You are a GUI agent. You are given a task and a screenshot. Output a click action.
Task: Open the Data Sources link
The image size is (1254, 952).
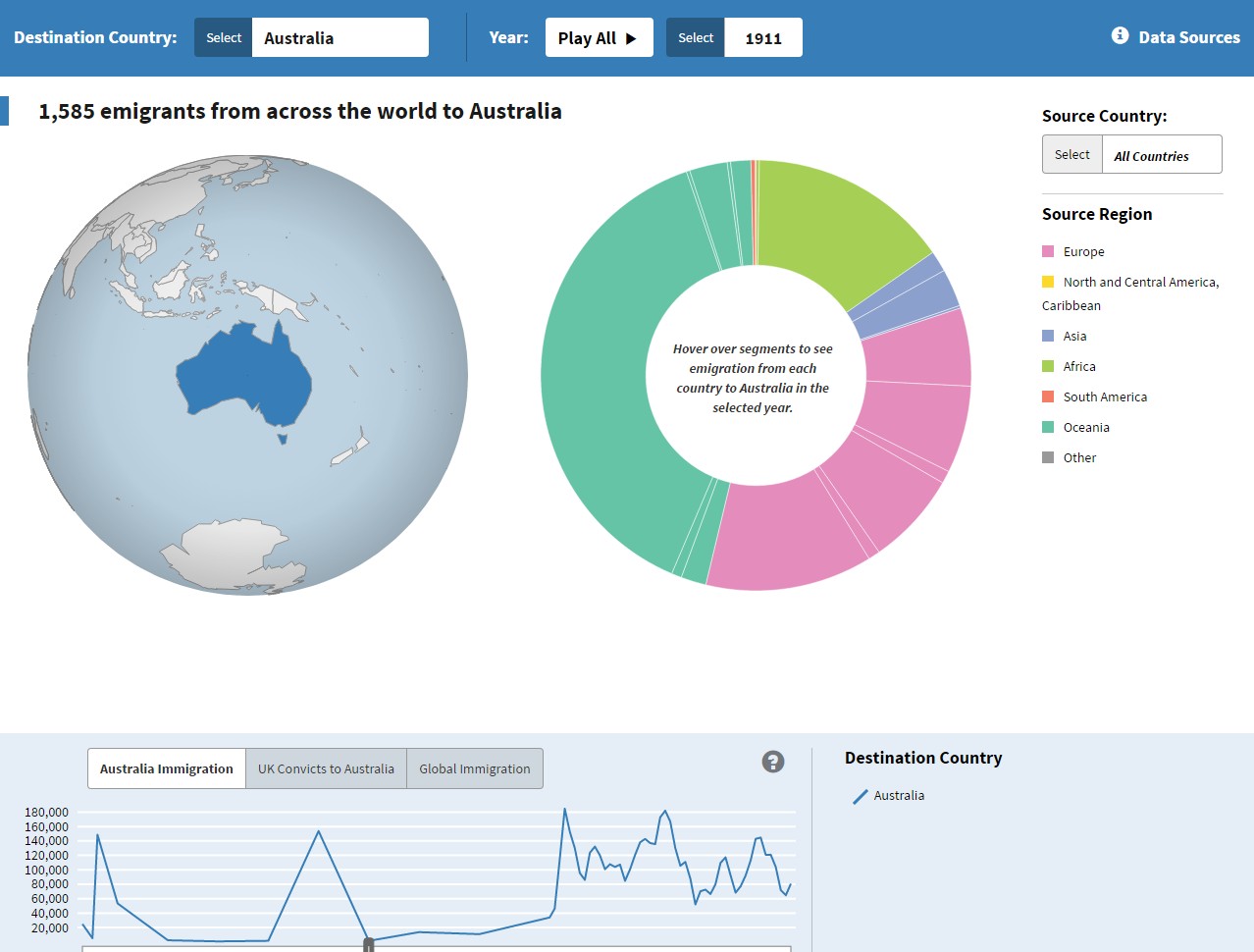[1188, 38]
